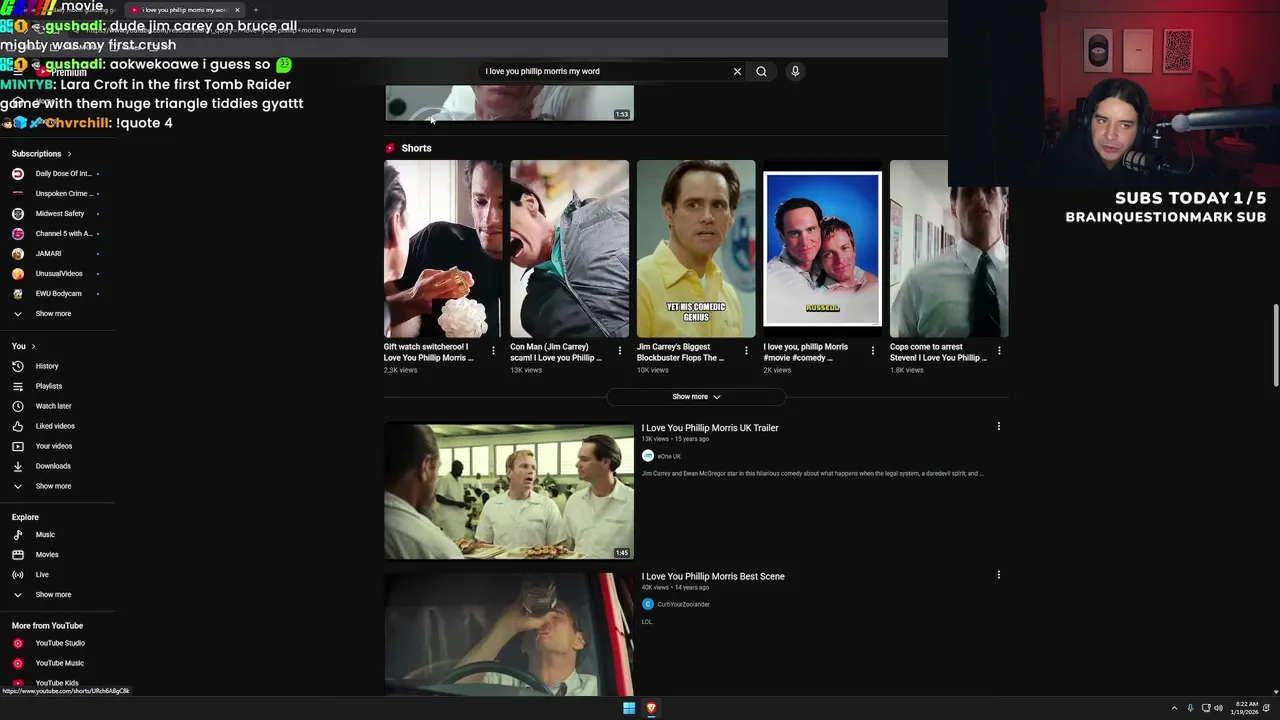Open CurbYourZoolander channel link
This screenshot has width=1280, height=720.
click(x=683, y=604)
